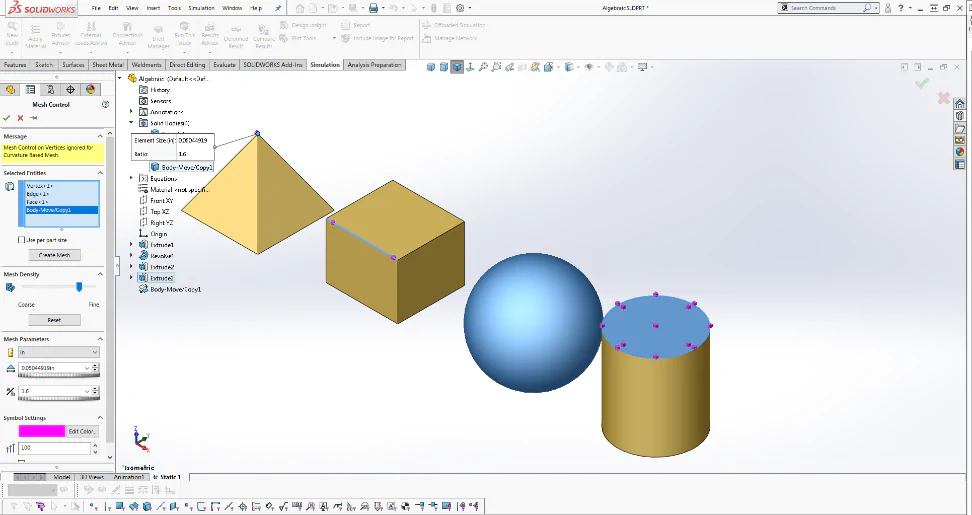Switch to PropertyManager tab icon
The image size is (972, 515).
[30, 90]
